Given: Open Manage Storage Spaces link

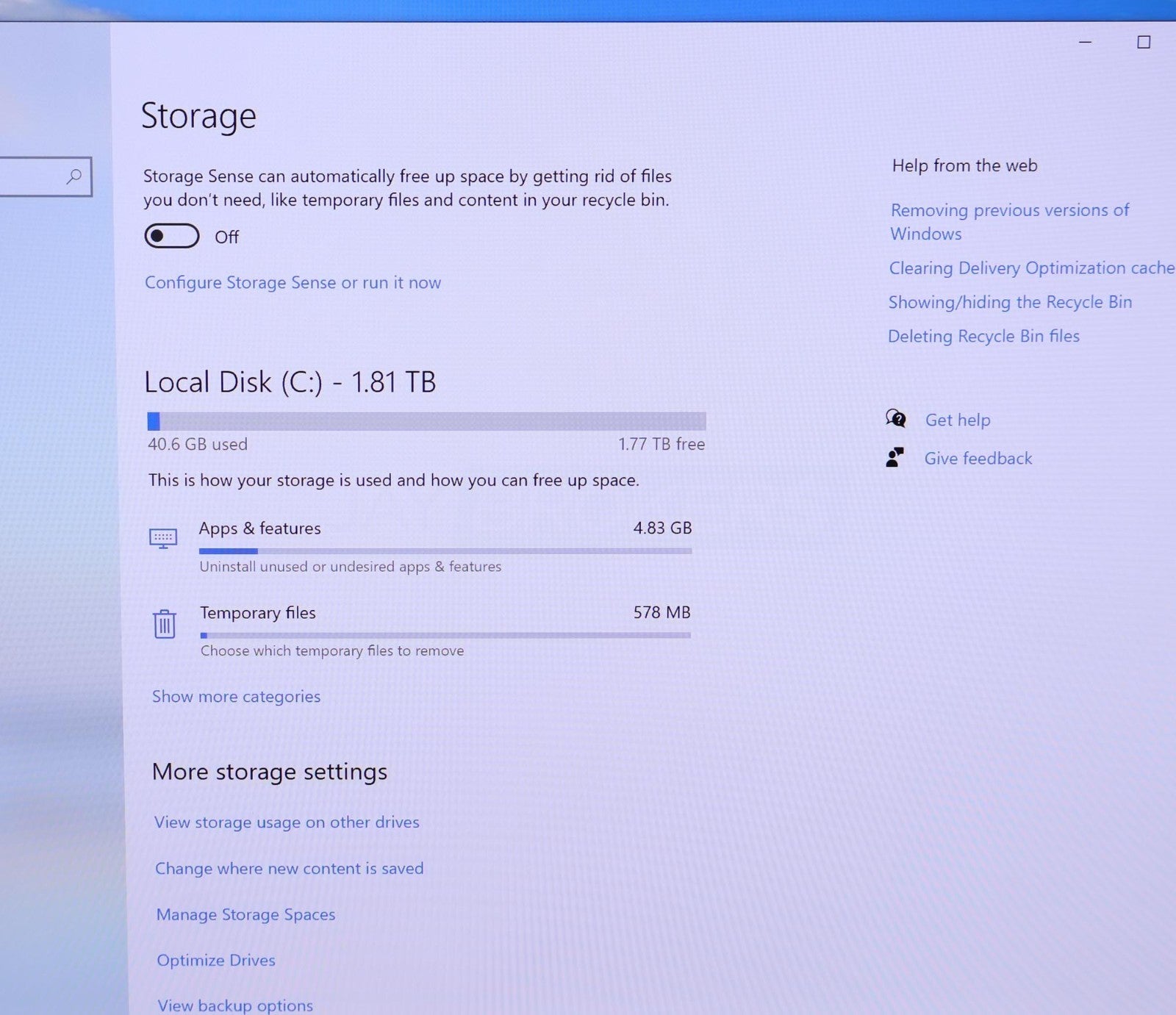Looking at the screenshot, I should 245,914.
